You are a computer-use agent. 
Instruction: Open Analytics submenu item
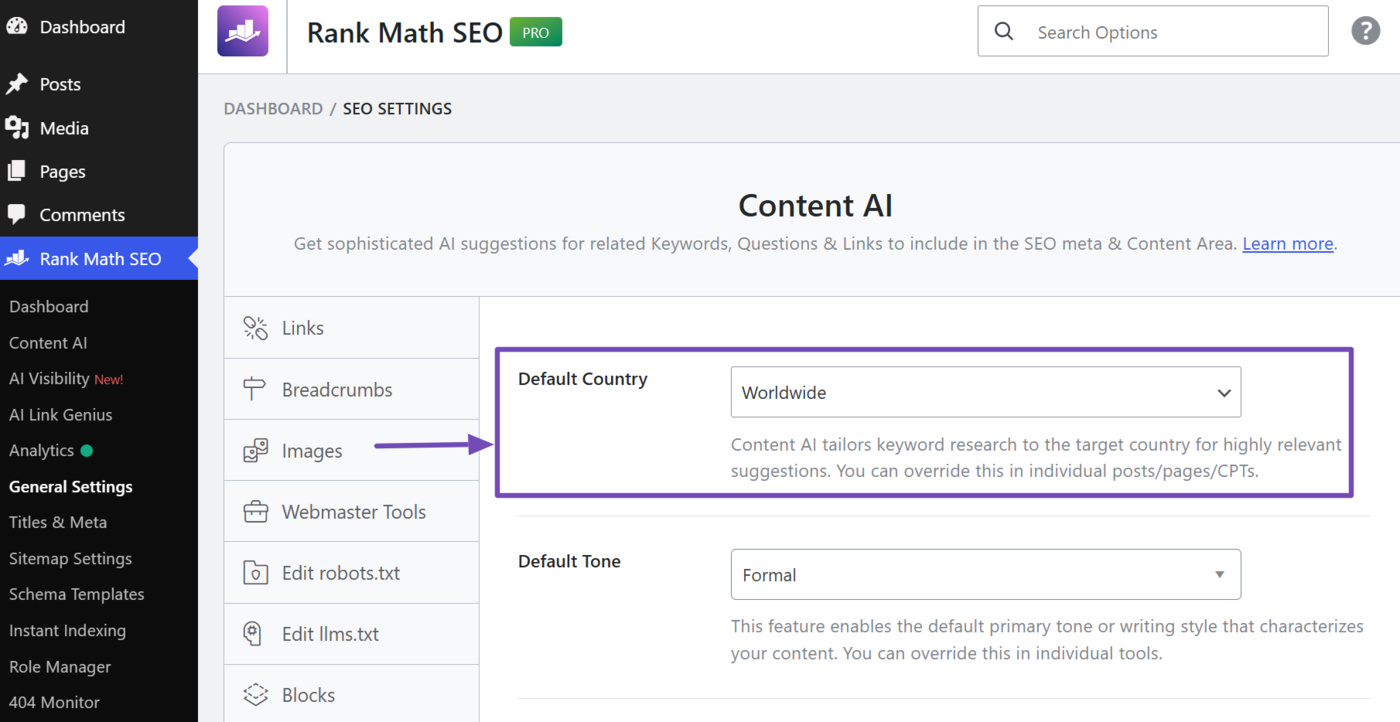tap(41, 450)
